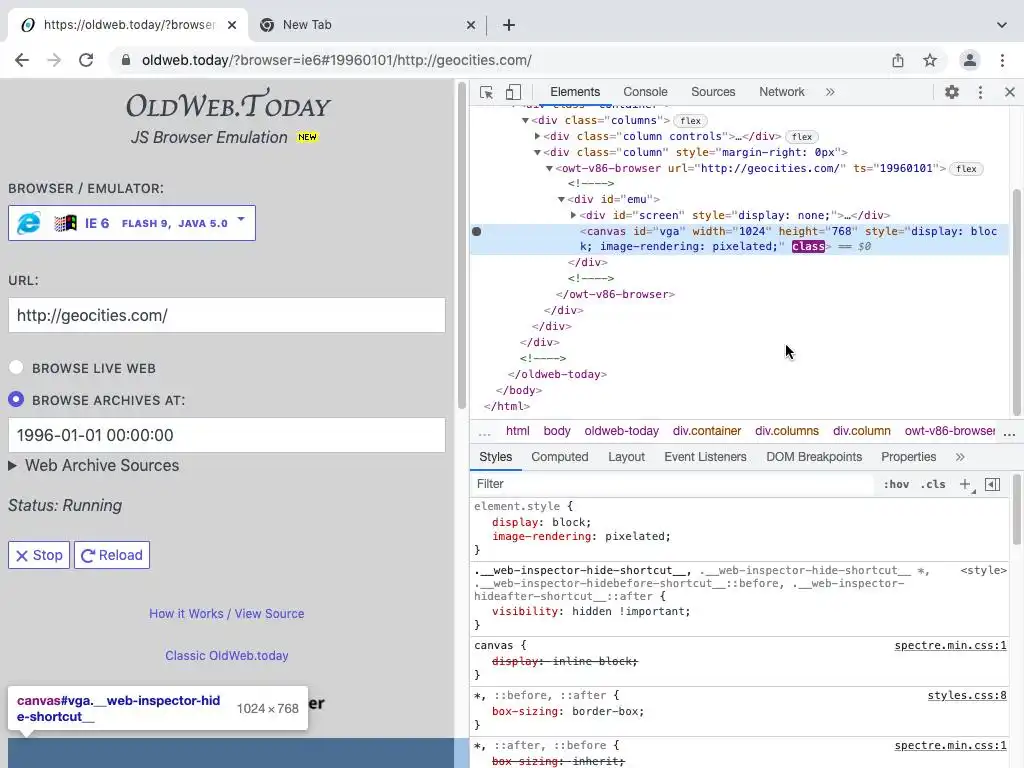Expand the div id screen node
Viewport: 1024px width, 768px height.
(x=573, y=215)
